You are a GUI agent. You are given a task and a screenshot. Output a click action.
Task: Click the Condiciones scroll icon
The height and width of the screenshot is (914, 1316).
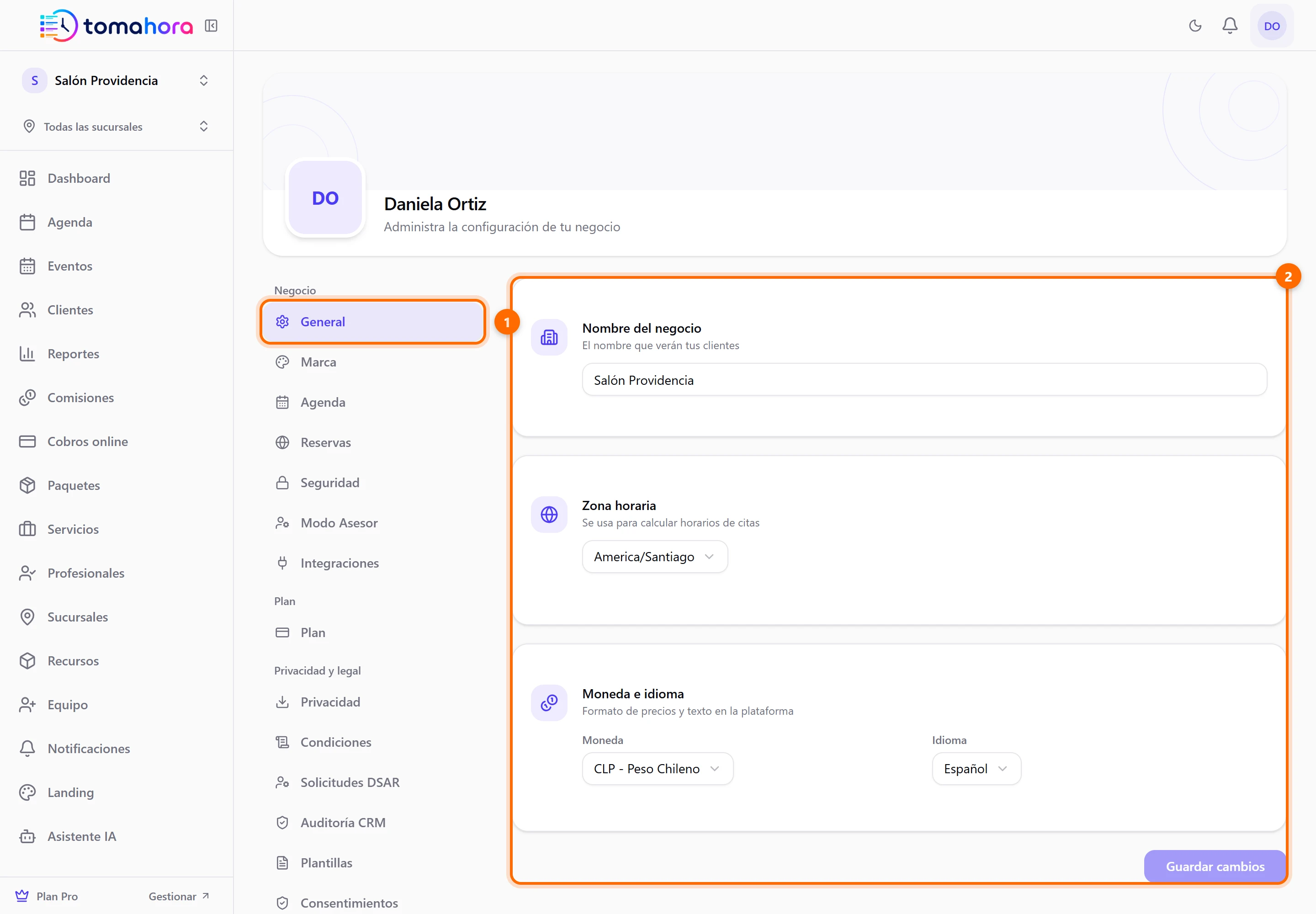(x=282, y=742)
